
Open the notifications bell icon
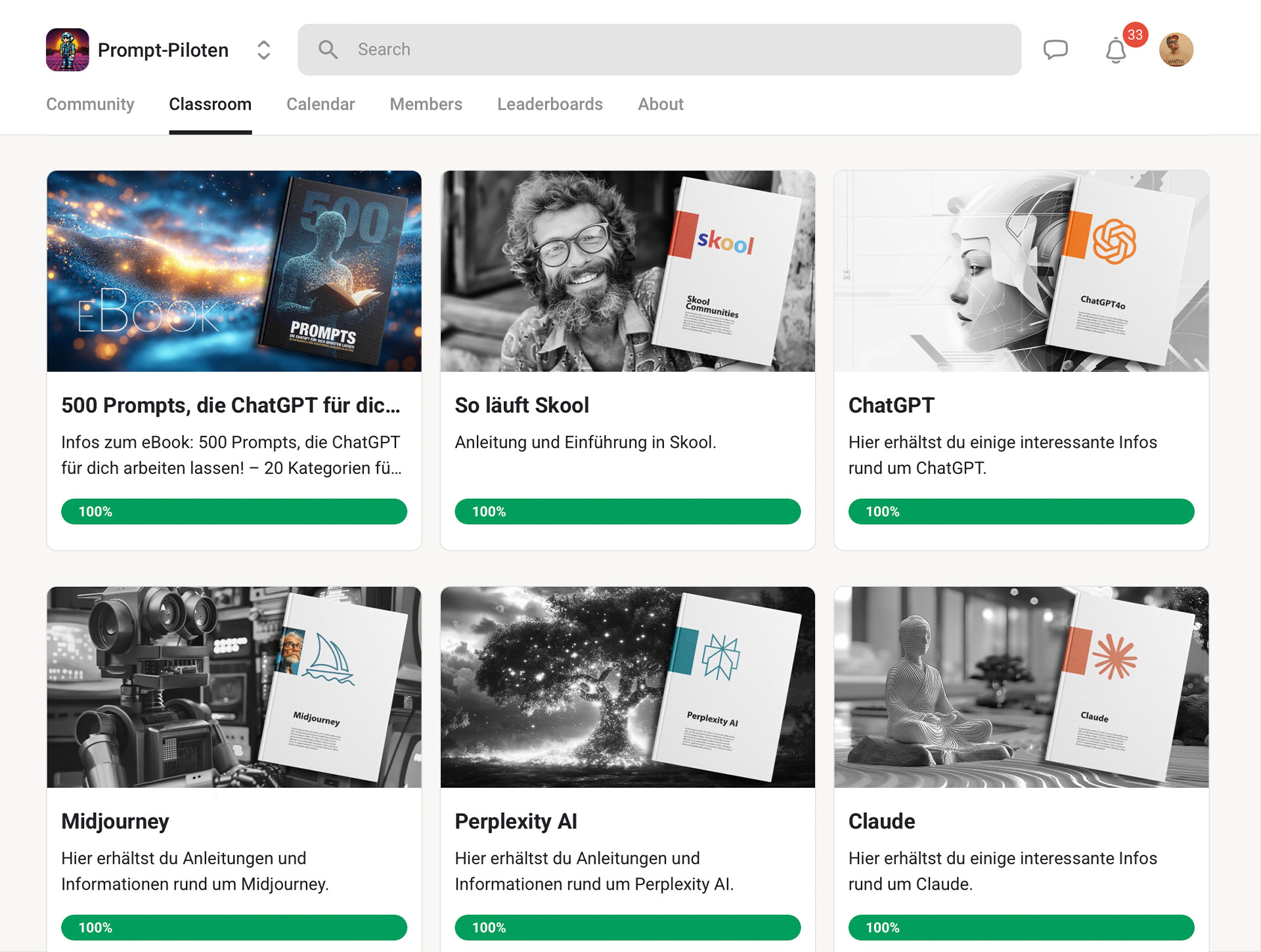1116,51
